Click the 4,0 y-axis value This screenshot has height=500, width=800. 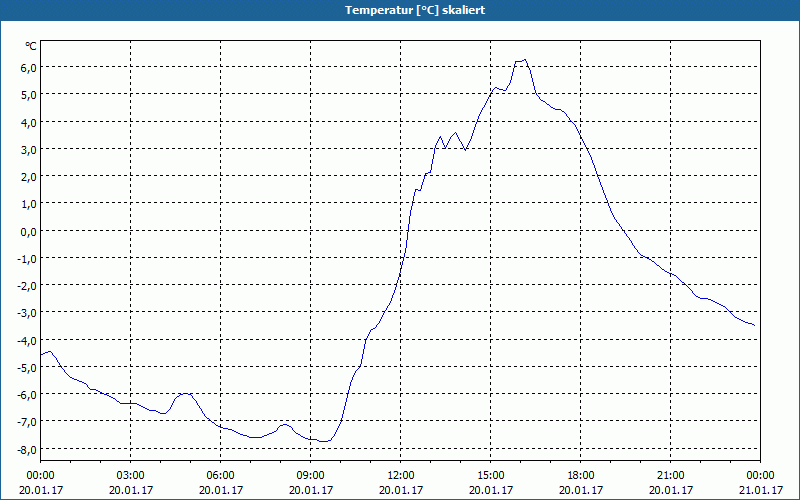pos(29,122)
